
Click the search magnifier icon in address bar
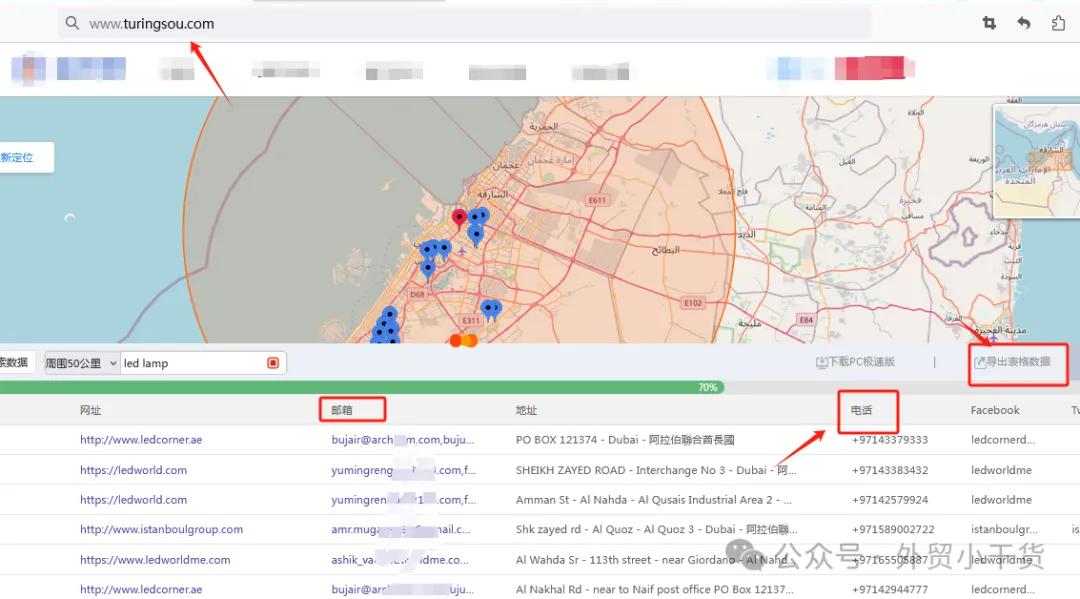pyautogui.click(x=72, y=23)
